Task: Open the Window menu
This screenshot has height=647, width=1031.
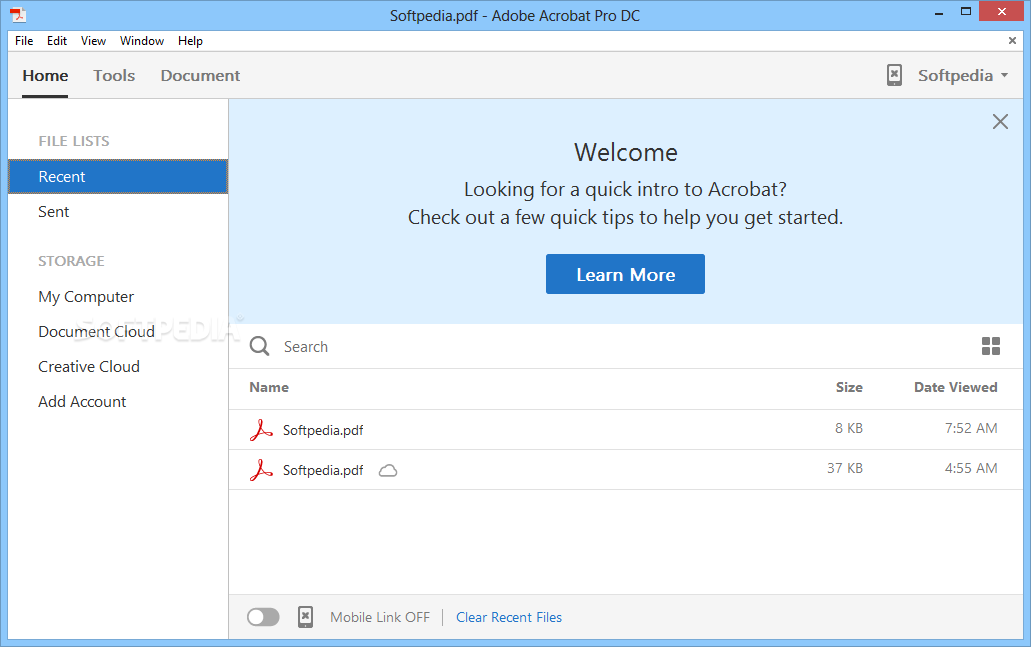Action: pos(142,41)
